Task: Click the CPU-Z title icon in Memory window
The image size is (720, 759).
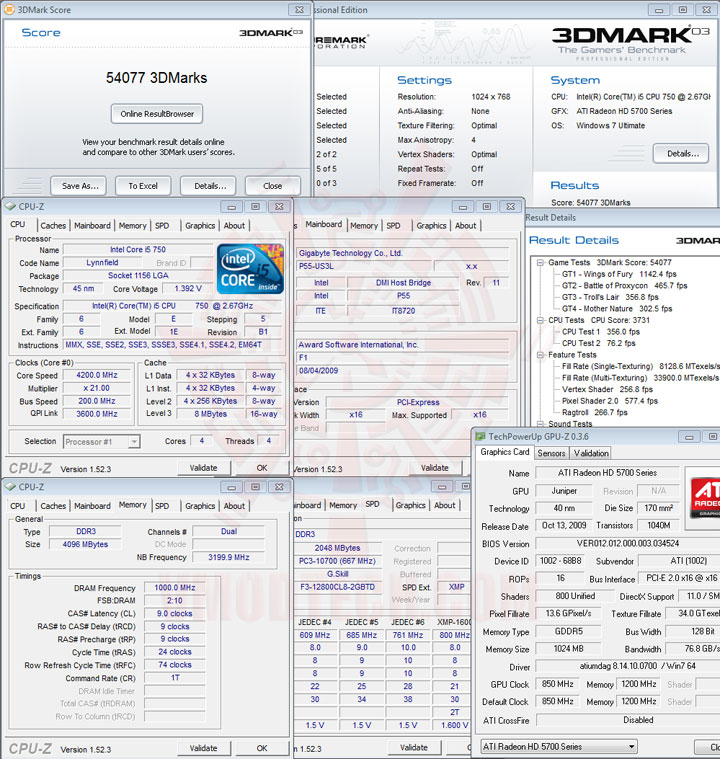Action: [10, 486]
